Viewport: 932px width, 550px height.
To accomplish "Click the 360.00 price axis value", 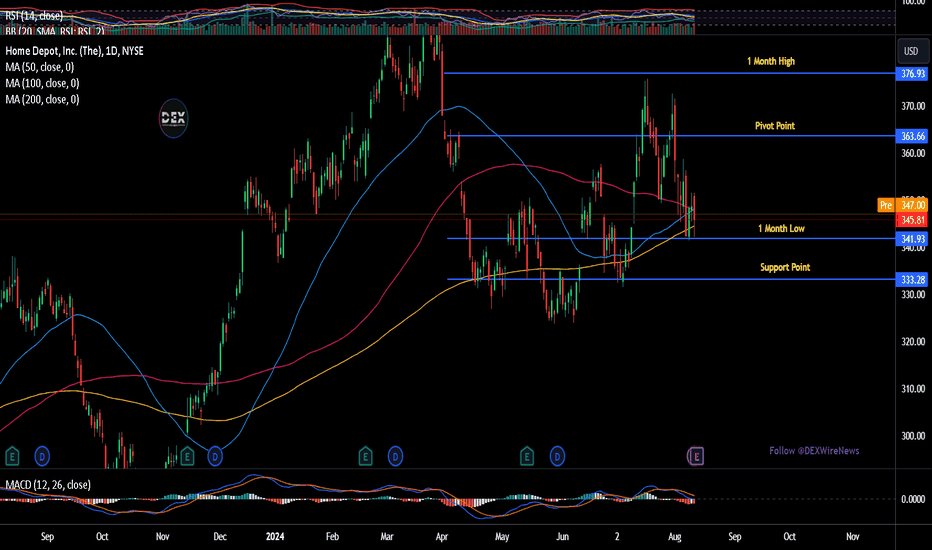I will [x=913, y=153].
